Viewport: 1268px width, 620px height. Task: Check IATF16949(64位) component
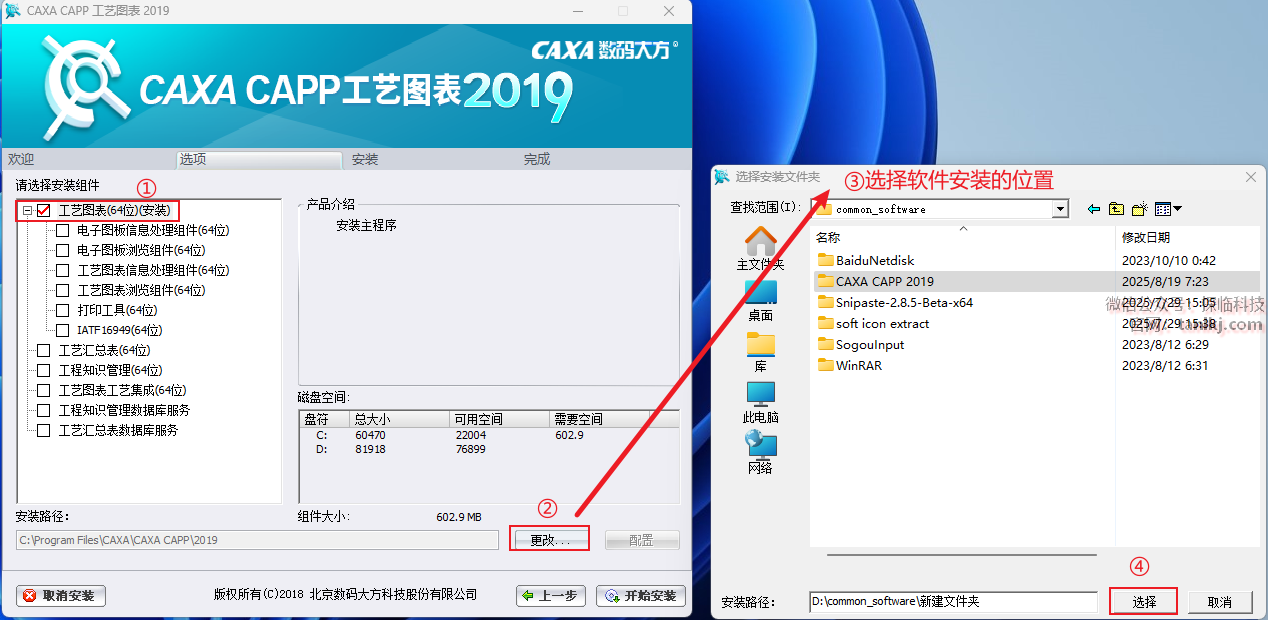[x=63, y=330]
